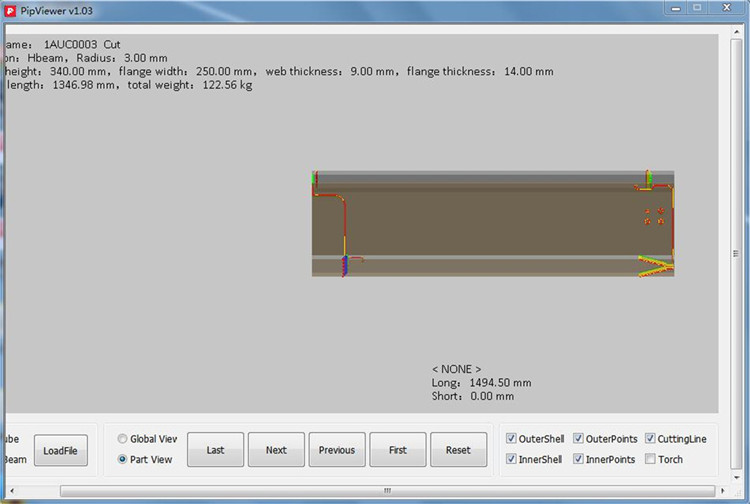Toggle the OuterShell checkbox
750x504 pixels.
coord(511,438)
